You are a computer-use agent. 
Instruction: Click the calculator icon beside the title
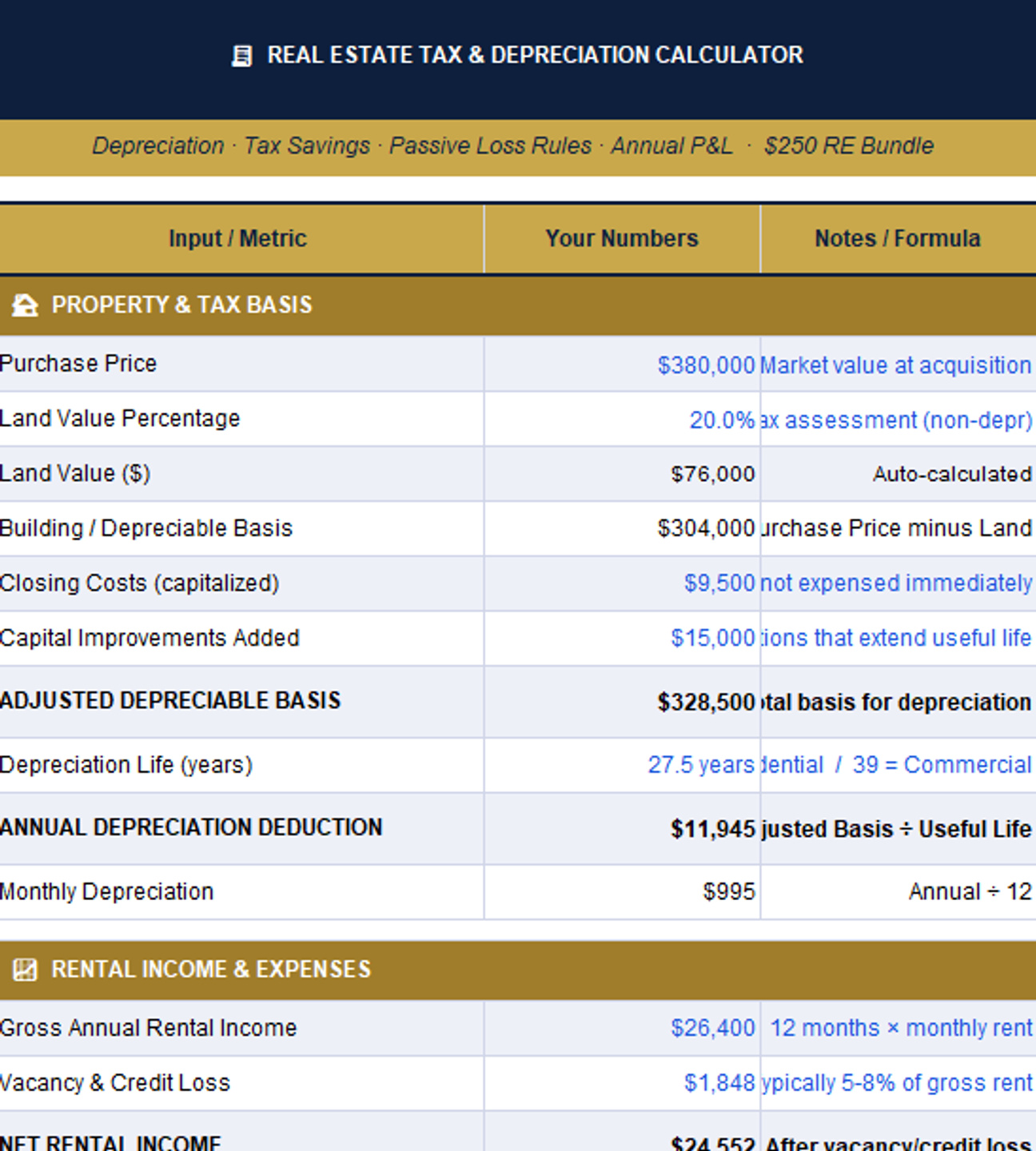(241, 56)
